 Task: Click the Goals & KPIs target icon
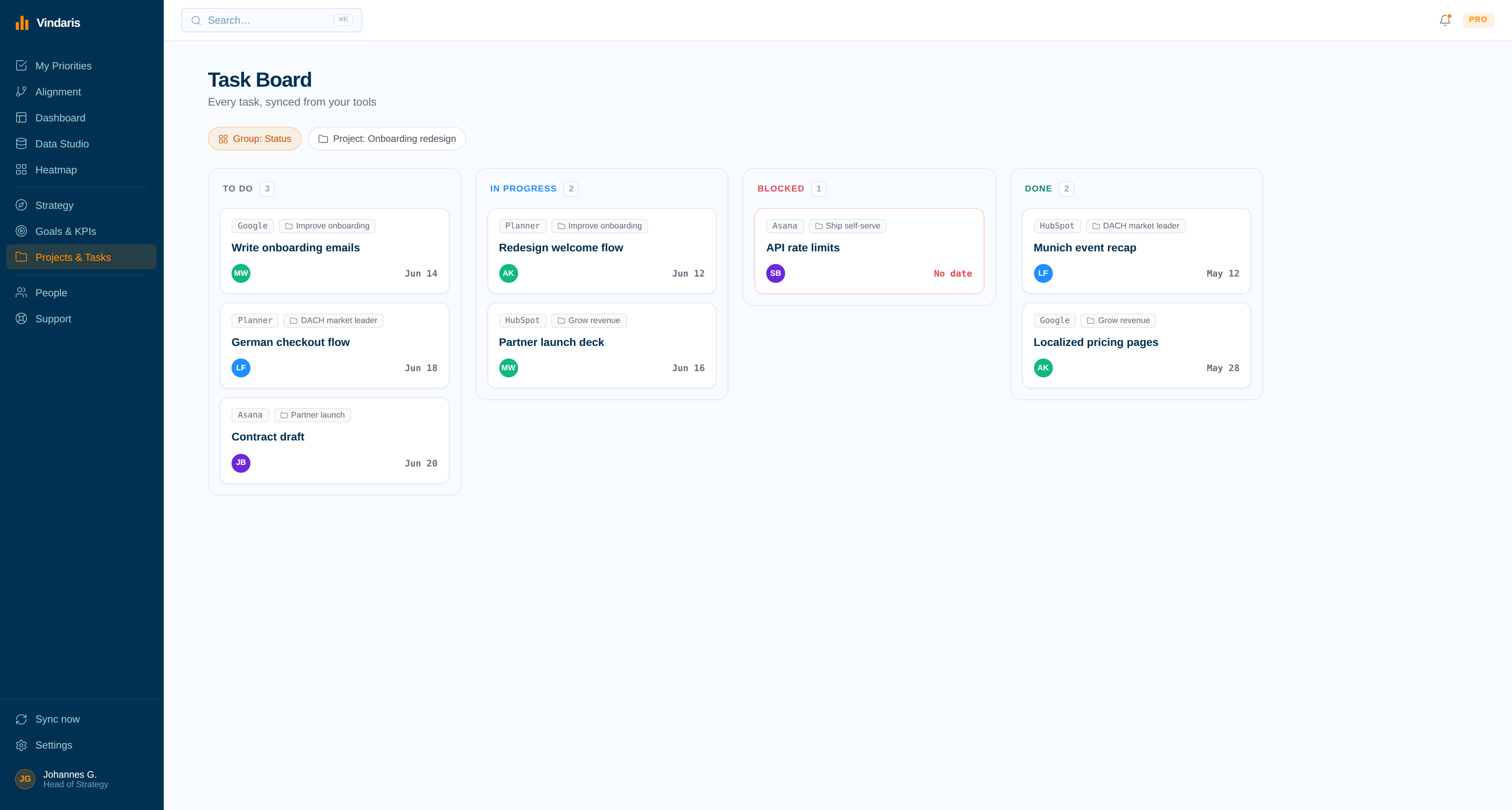coord(21,231)
